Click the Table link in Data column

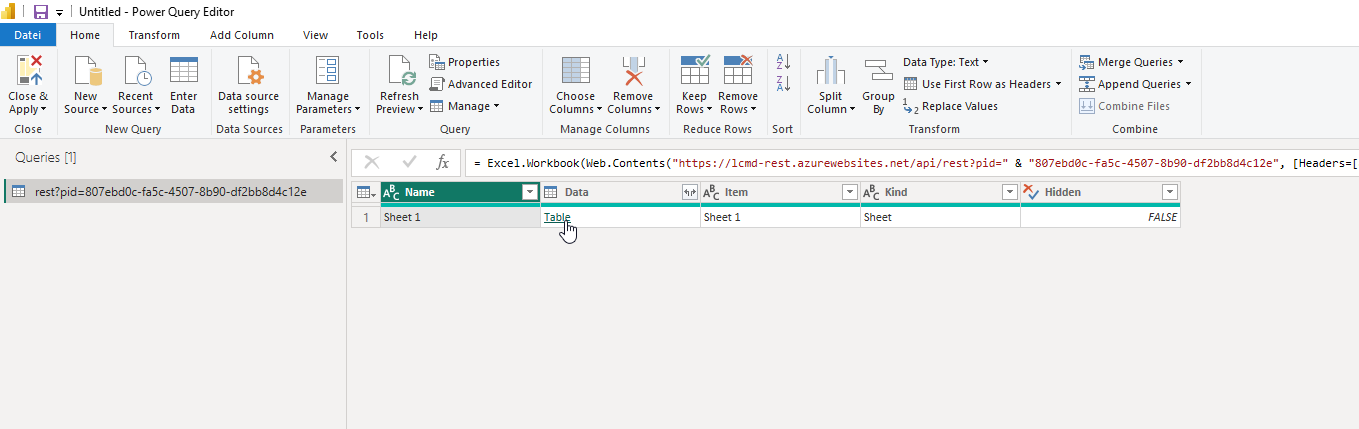tap(557, 217)
